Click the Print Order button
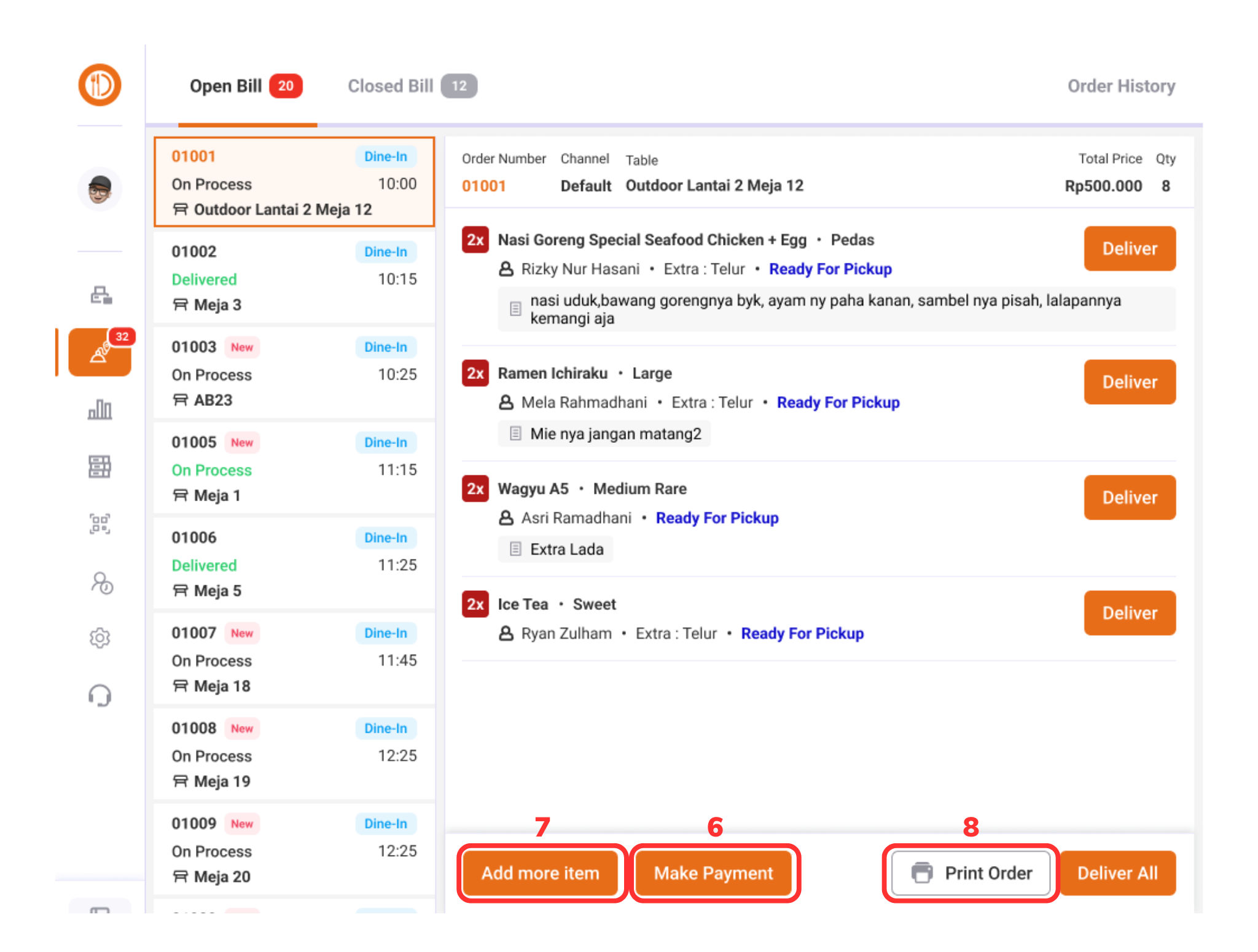Image resolution: width=1258 pixels, height=952 pixels. click(971, 873)
